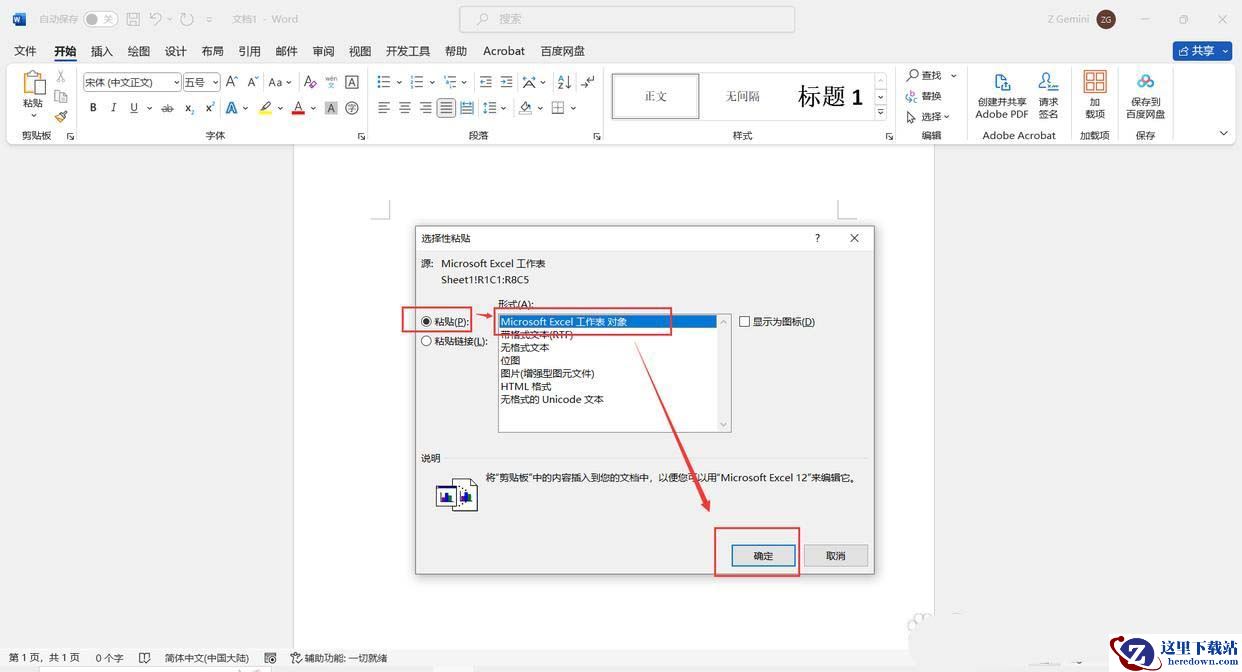
Task: Click the Copy icon under clipboard
Action: 61,97
